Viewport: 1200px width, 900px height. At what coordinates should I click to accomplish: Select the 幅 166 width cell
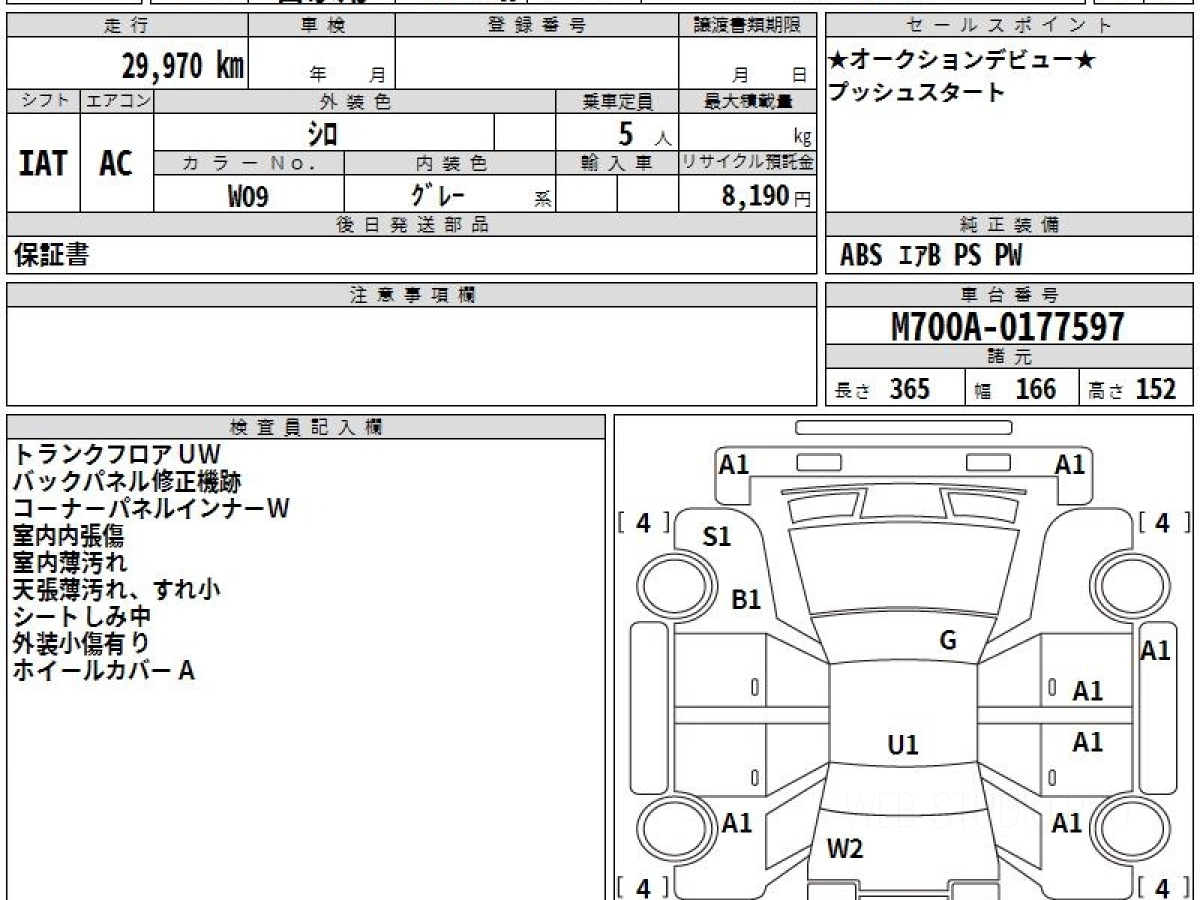coord(1021,389)
